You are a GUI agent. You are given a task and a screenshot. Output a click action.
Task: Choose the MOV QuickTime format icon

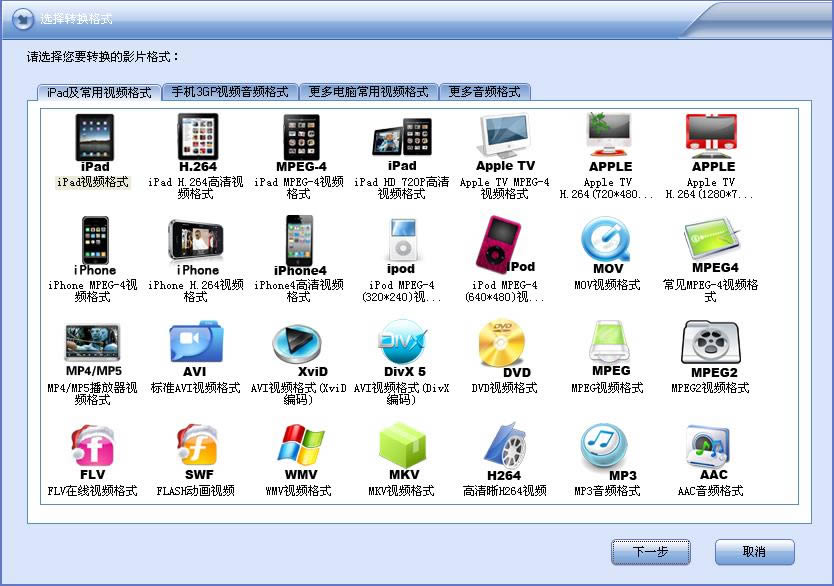pos(607,245)
